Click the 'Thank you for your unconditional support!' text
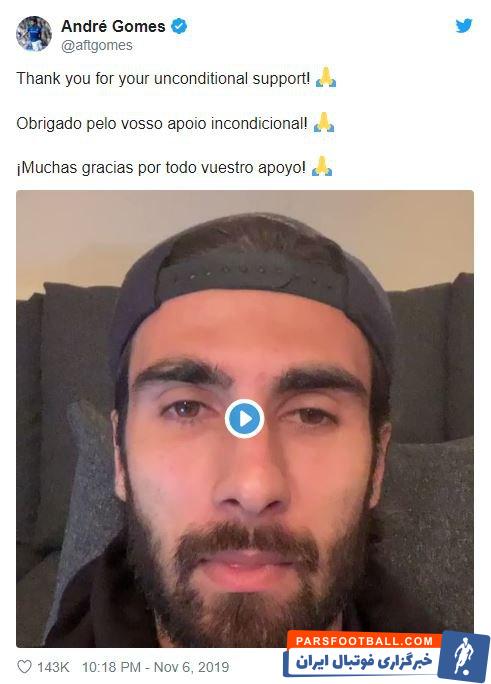Screen dimensions: 491x684 (x=163, y=79)
